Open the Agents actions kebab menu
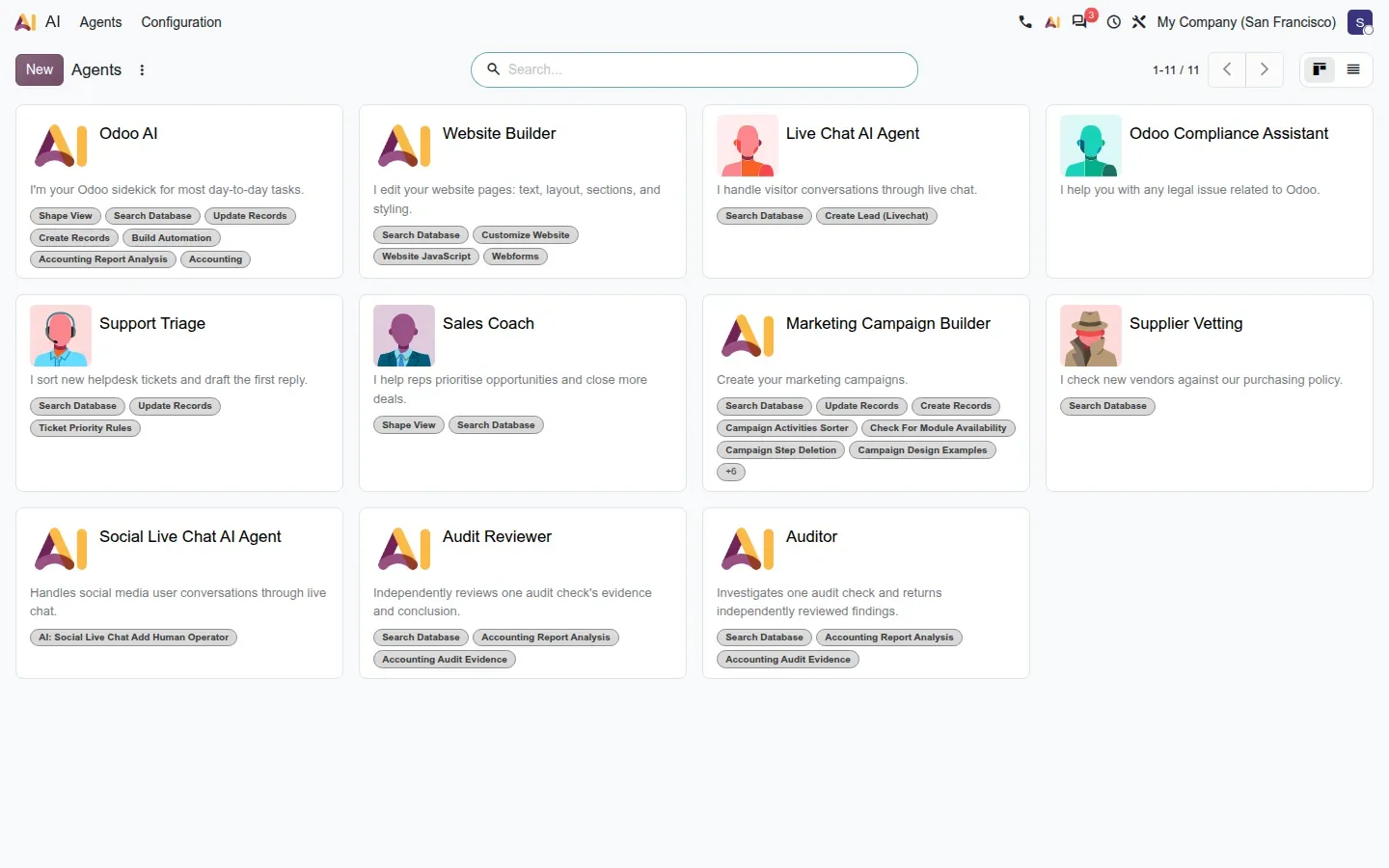1389x868 pixels. (142, 69)
